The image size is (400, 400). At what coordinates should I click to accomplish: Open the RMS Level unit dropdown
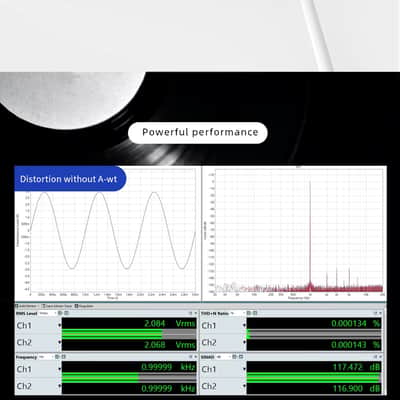47,313
